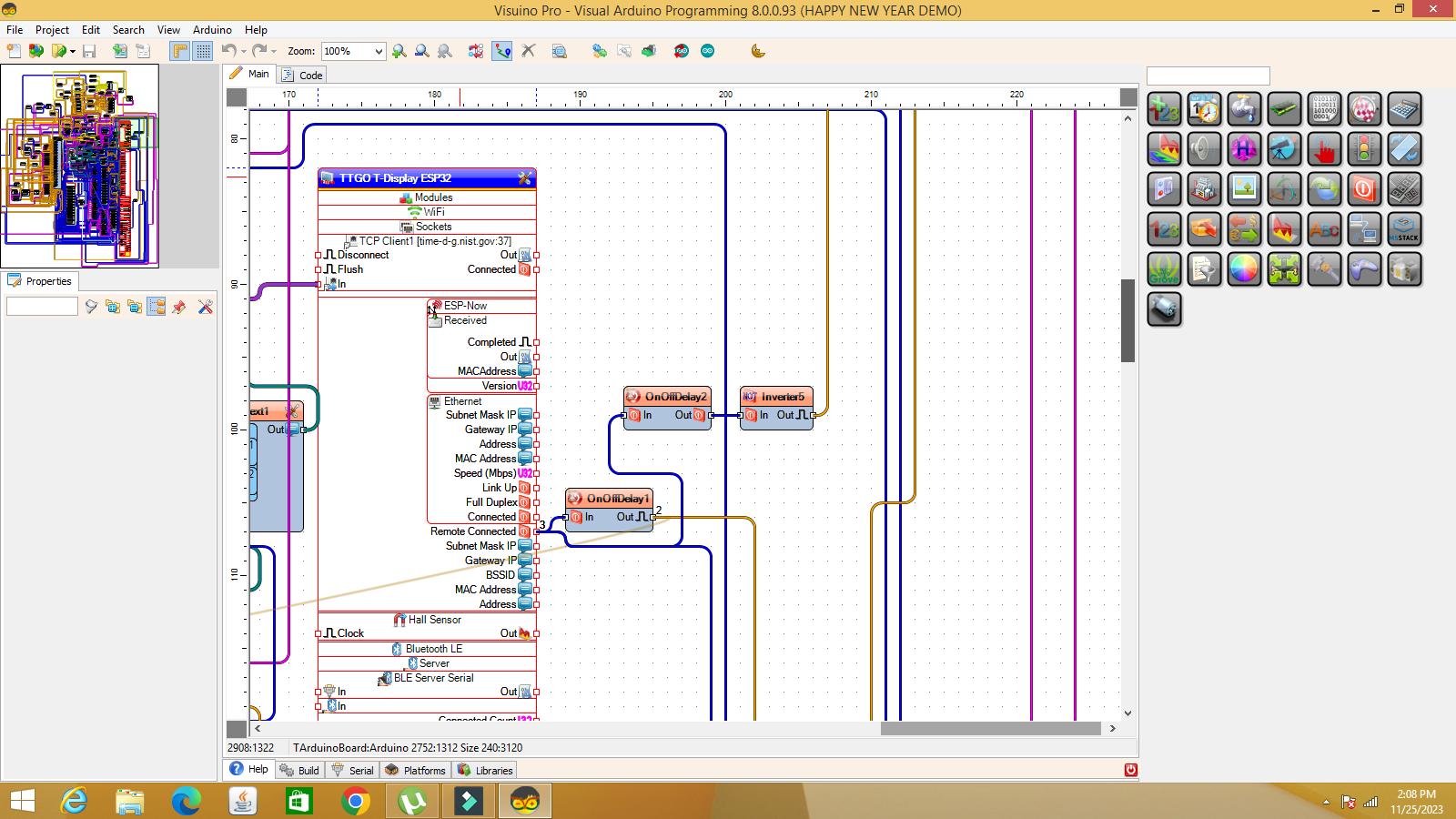Select the ABC text palette category
Image resolution: width=1456 pixels, height=819 pixels.
(1324, 229)
